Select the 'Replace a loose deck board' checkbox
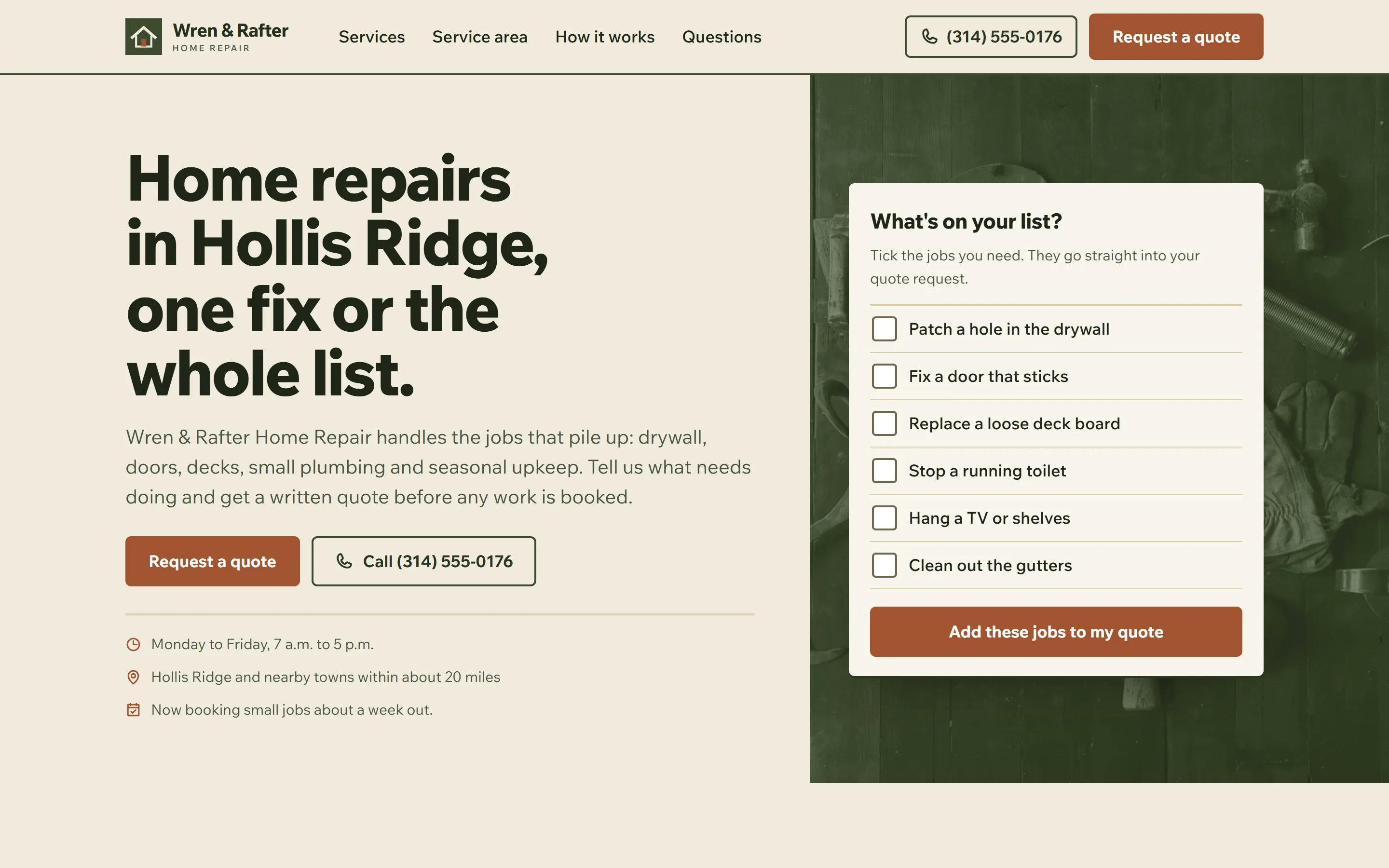1389x868 pixels. (x=884, y=424)
